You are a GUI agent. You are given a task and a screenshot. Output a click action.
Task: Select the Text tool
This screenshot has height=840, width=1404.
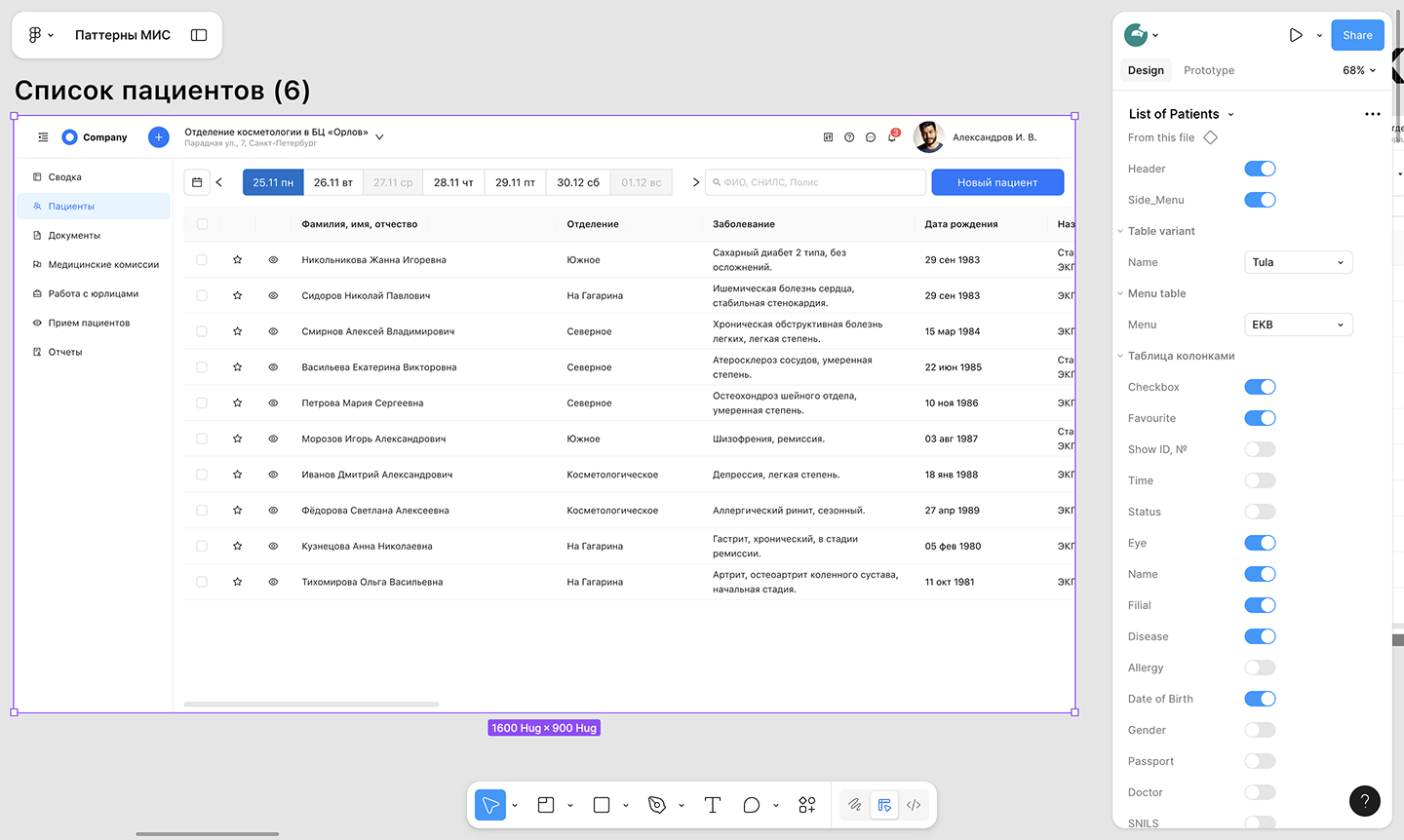point(713,805)
